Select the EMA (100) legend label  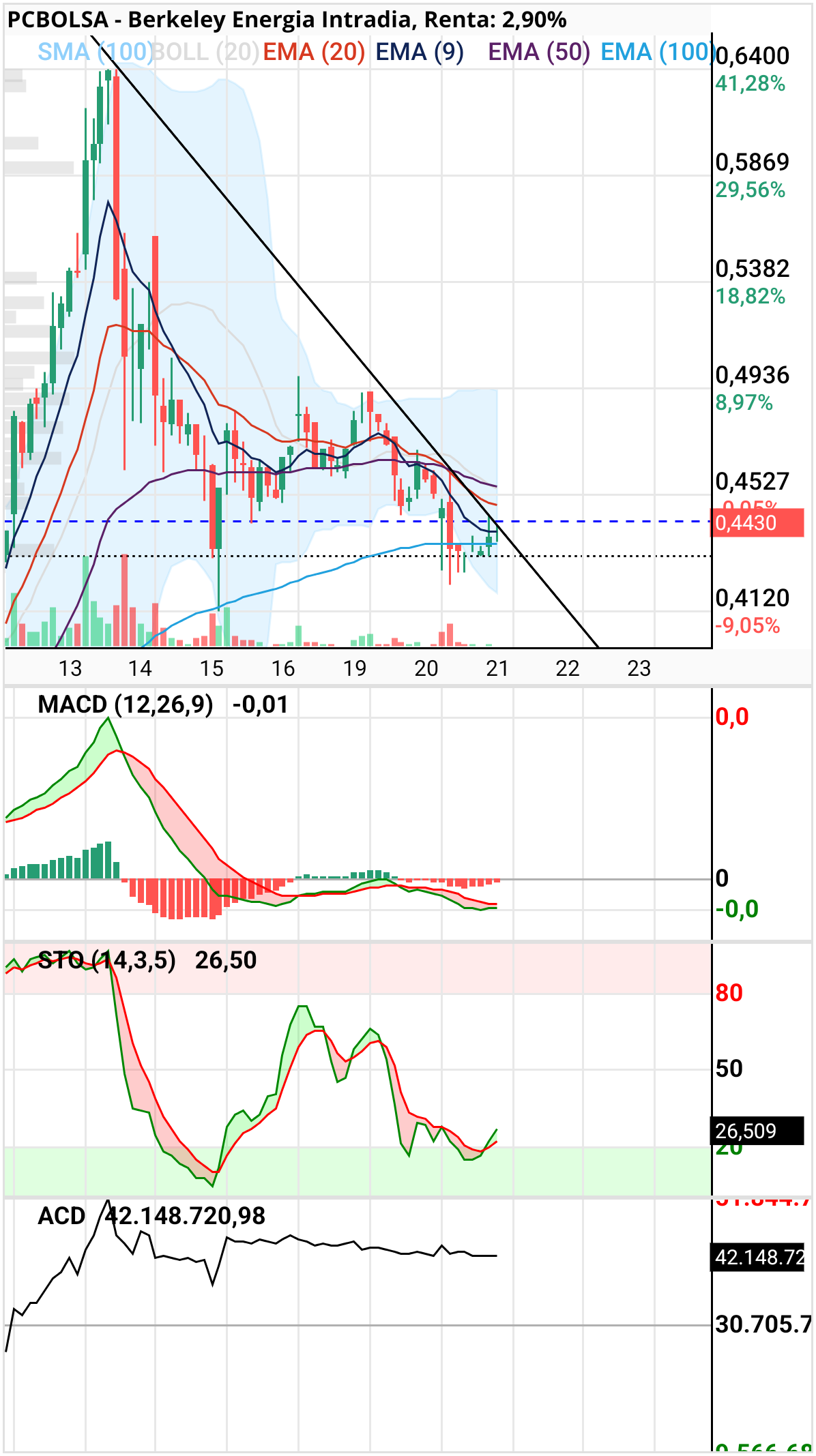click(658, 52)
